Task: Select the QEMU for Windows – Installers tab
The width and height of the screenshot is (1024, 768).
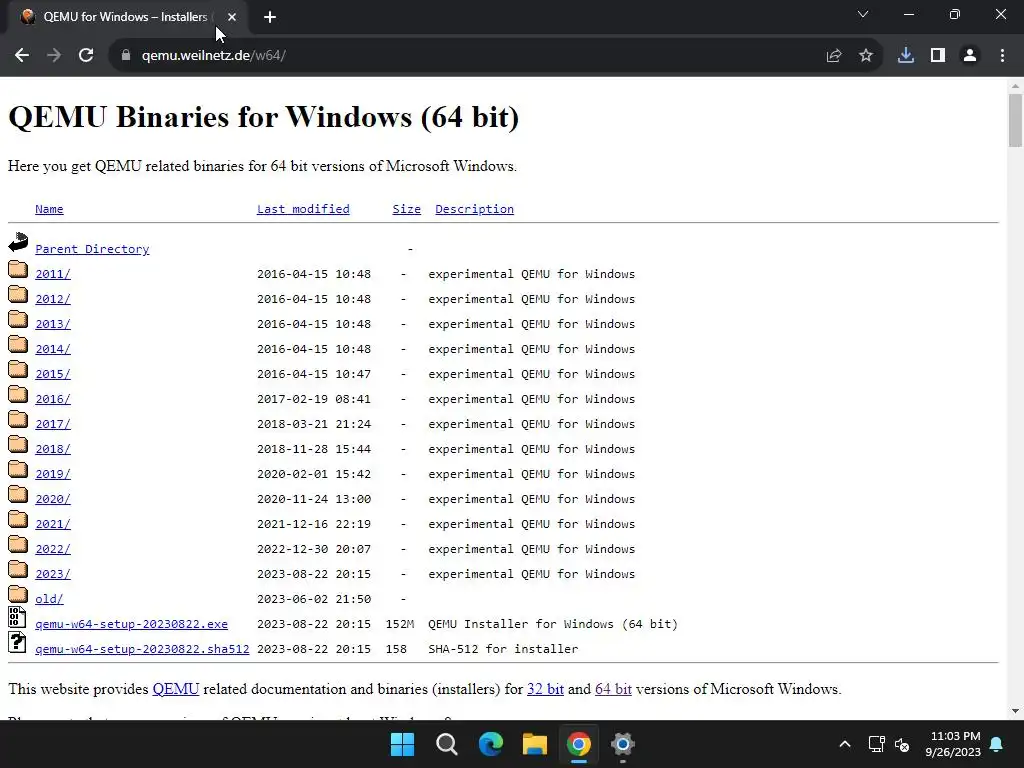Action: pyautogui.click(x=125, y=17)
